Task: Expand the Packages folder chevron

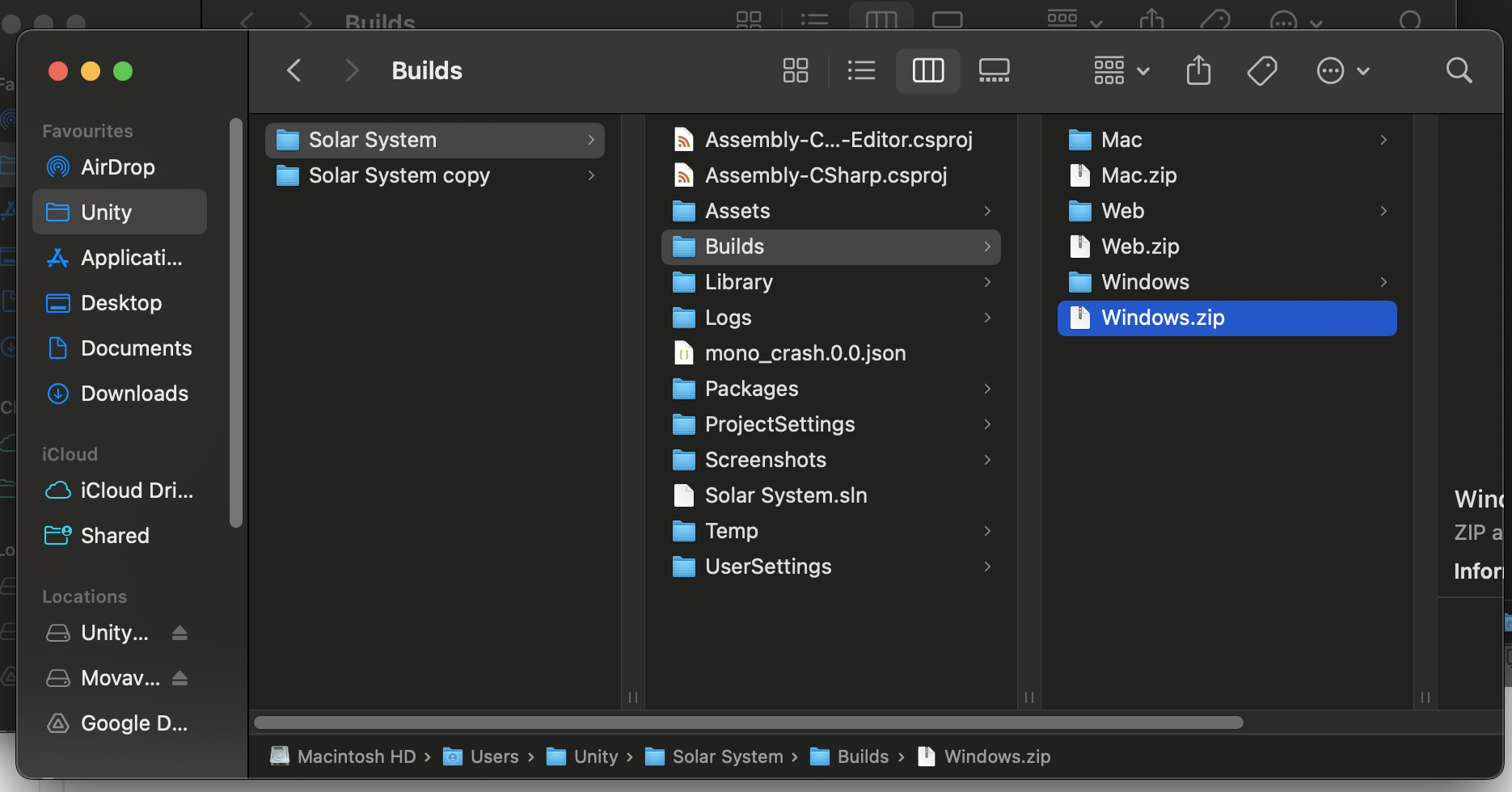Action: tap(987, 389)
